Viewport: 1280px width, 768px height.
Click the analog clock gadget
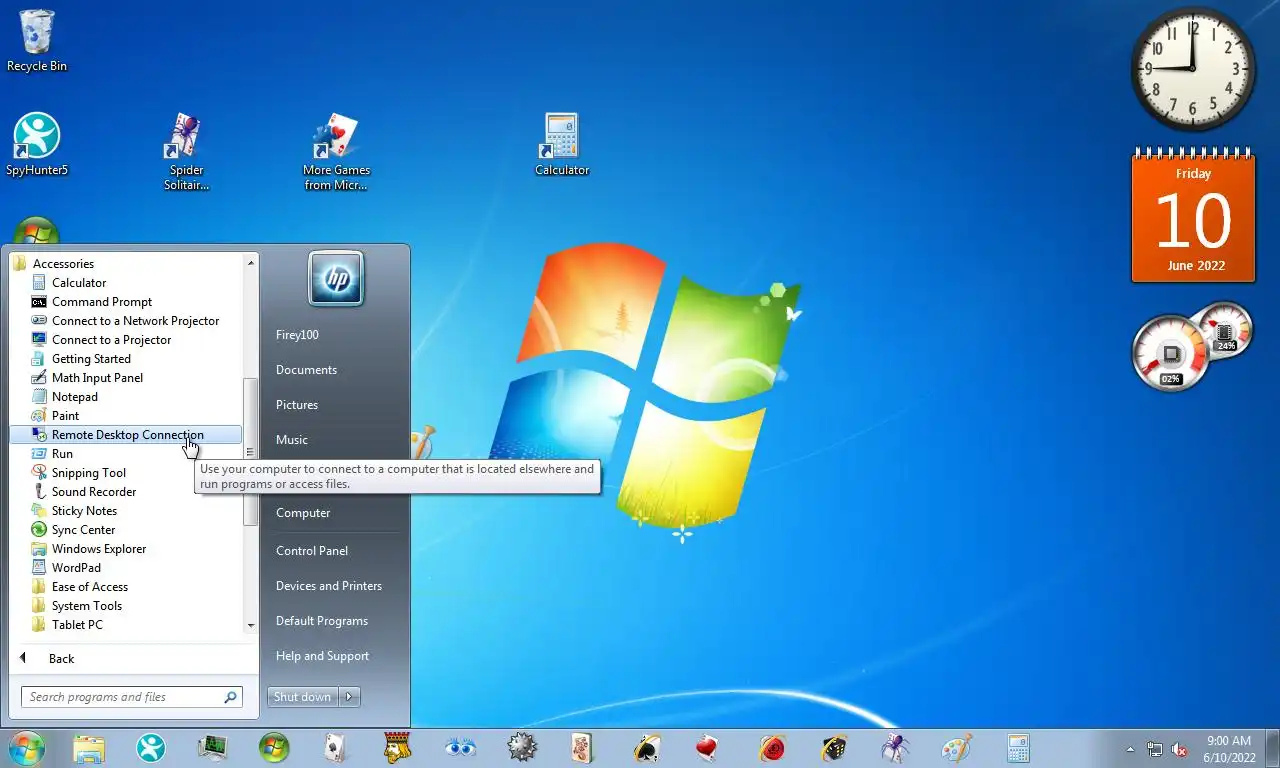(1193, 69)
